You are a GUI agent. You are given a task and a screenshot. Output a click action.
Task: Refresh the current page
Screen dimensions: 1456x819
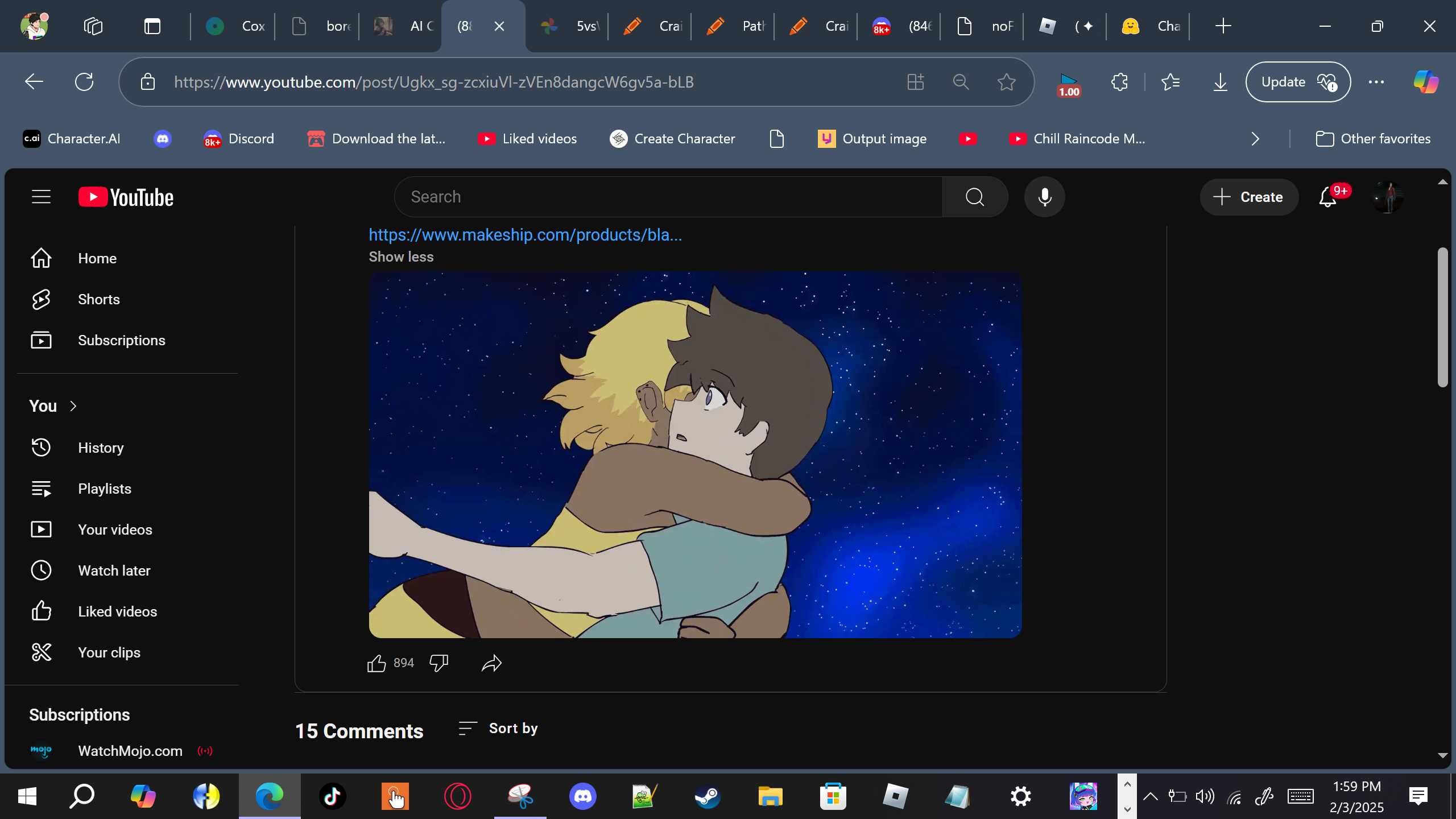point(84,82)
